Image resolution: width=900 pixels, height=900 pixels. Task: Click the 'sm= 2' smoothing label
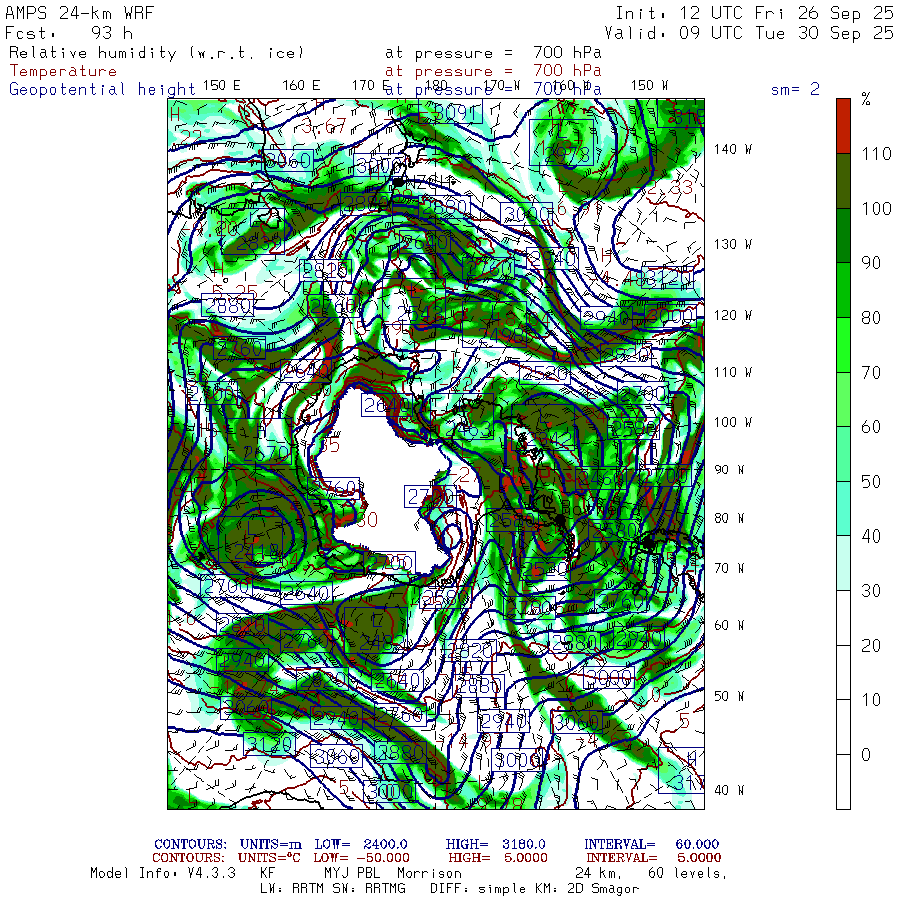(795, 89)
